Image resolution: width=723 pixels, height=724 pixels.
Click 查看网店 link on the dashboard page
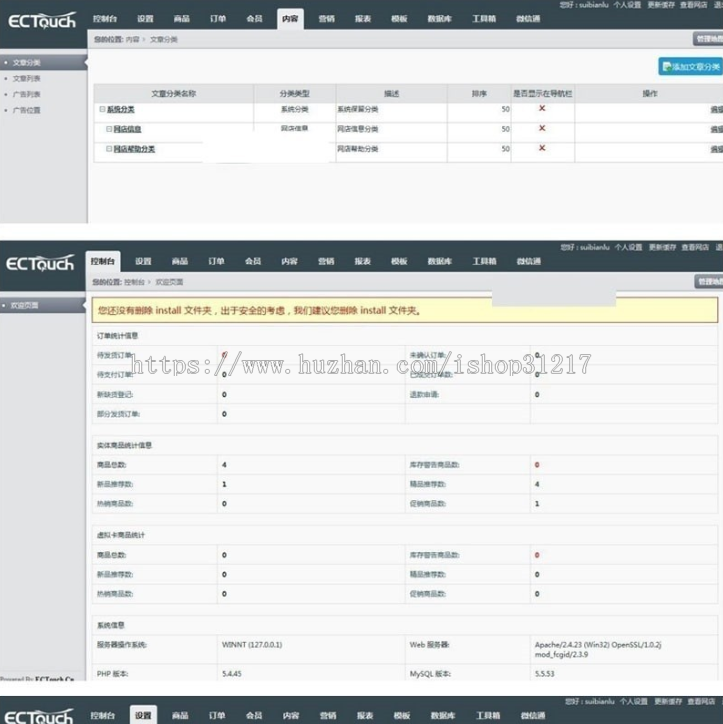(x=695, y=247)
